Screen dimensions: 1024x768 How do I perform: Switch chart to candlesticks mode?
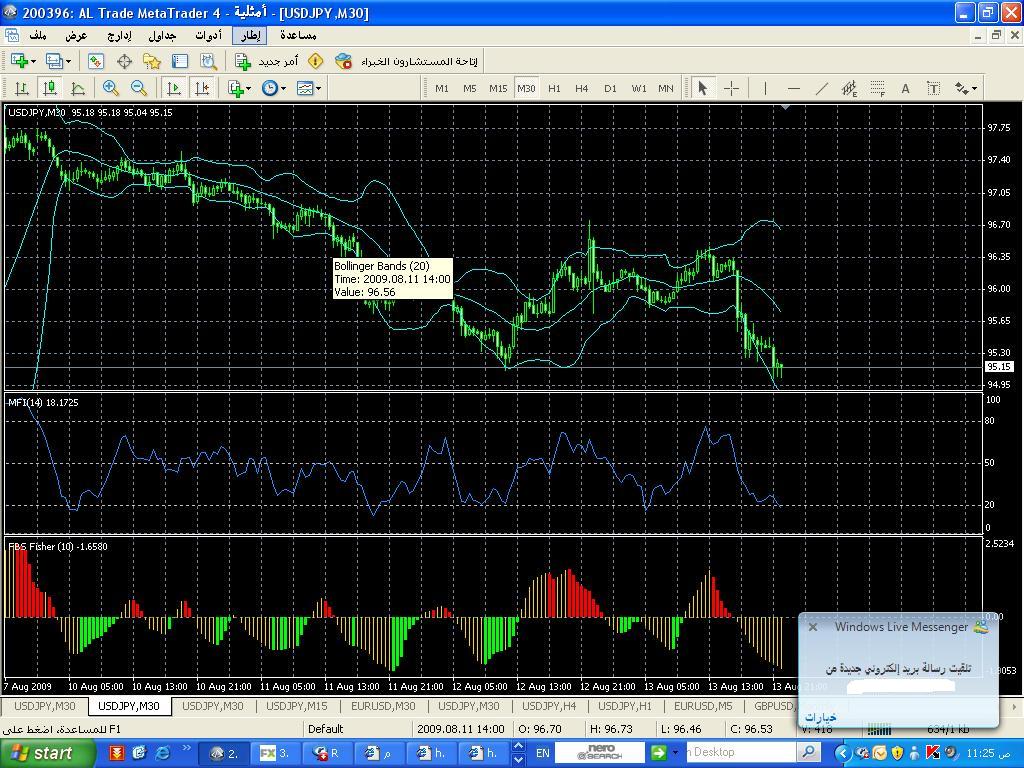point(49,88)
